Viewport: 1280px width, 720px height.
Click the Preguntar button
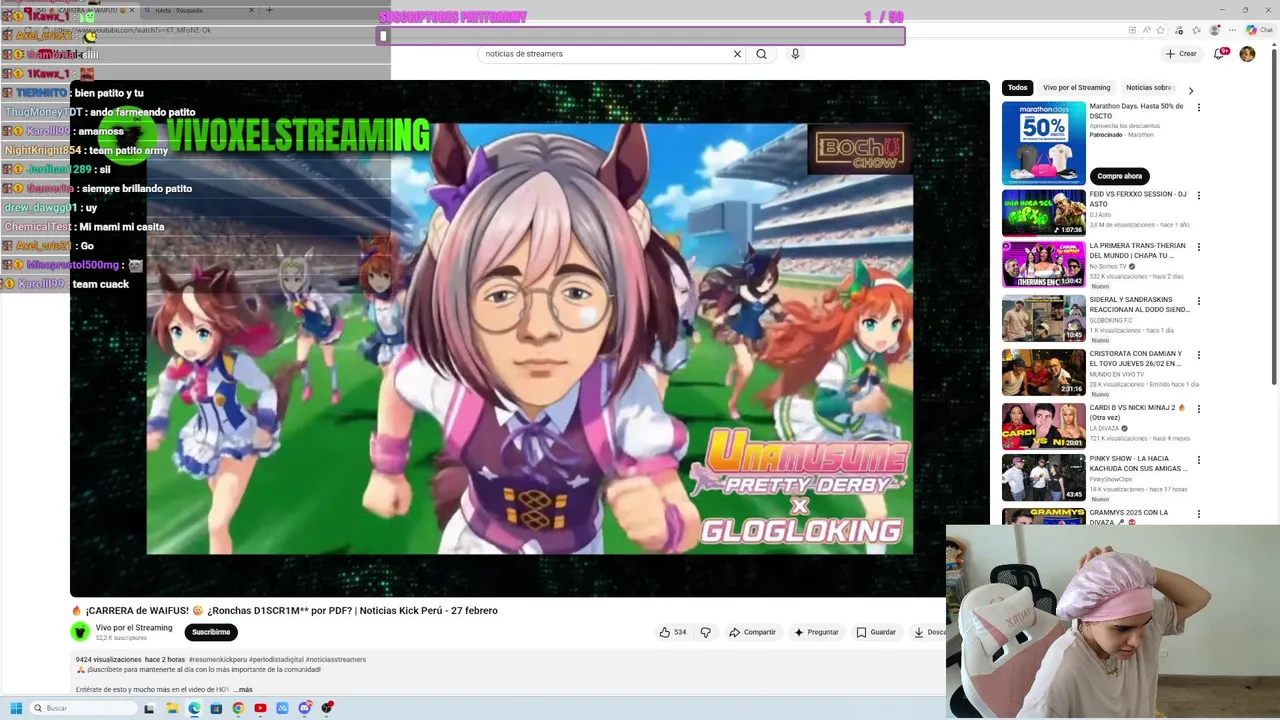click(816, 632)
